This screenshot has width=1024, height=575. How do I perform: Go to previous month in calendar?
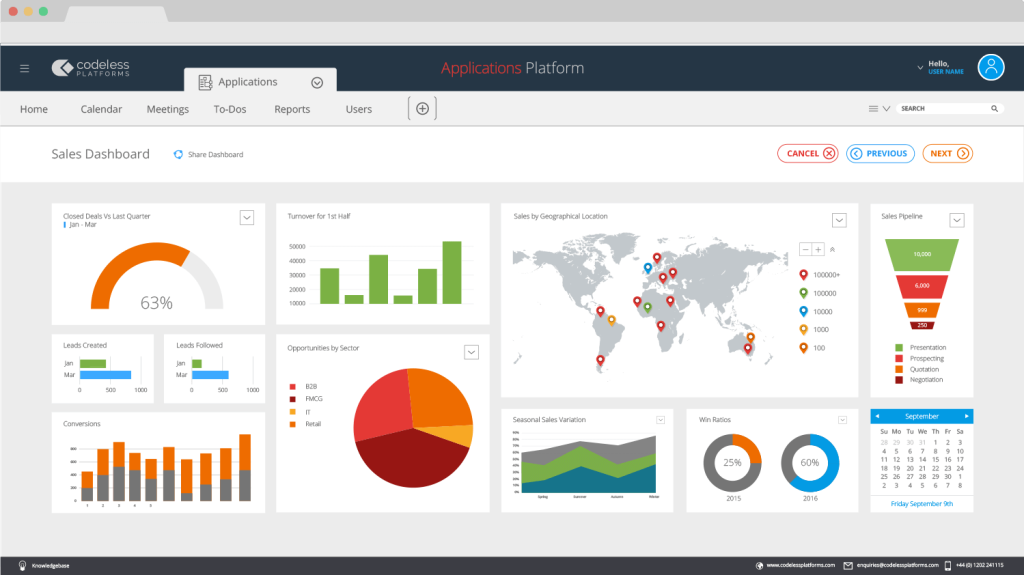tap(877, 416)
